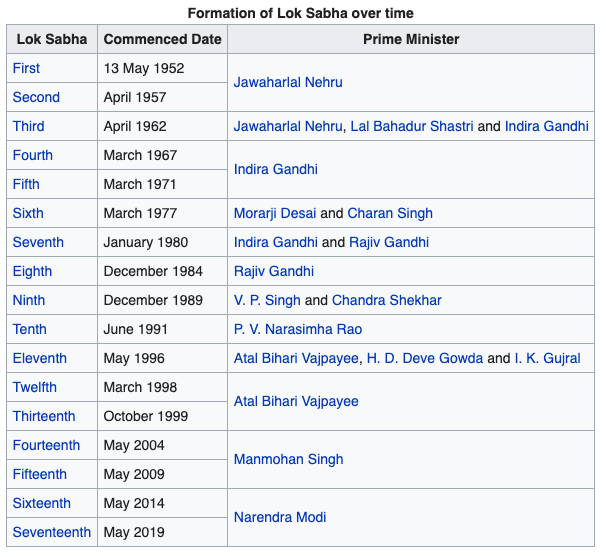The height and width of the screenshot is (557, 606).
Task: Click Atal Bihari Vajpayee in the Eleventh row
Action: [x=296, y=358]
